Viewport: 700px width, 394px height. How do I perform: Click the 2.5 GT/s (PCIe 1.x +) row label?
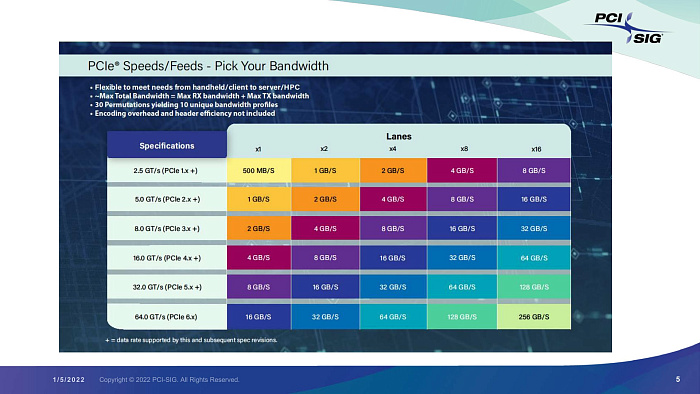pos(166,170)
